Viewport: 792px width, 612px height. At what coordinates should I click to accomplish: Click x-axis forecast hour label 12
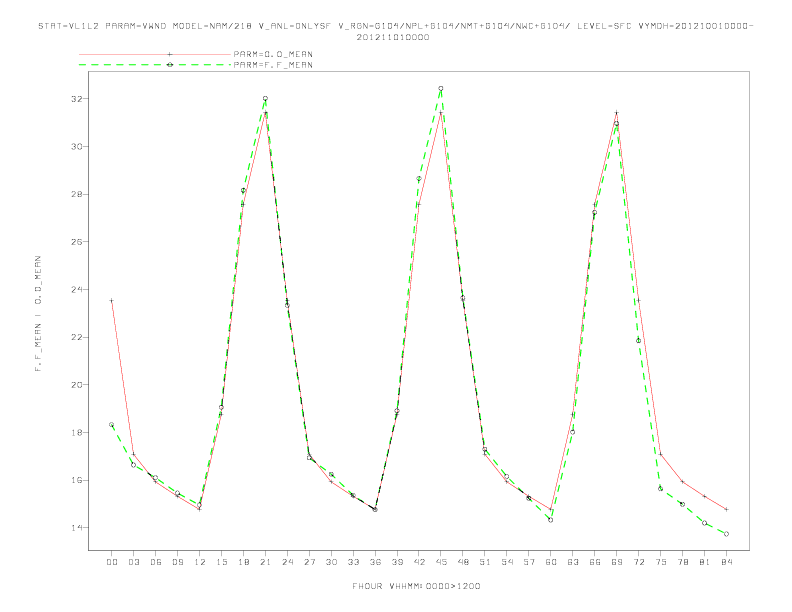pyautogui.click(x=200, y=562)
